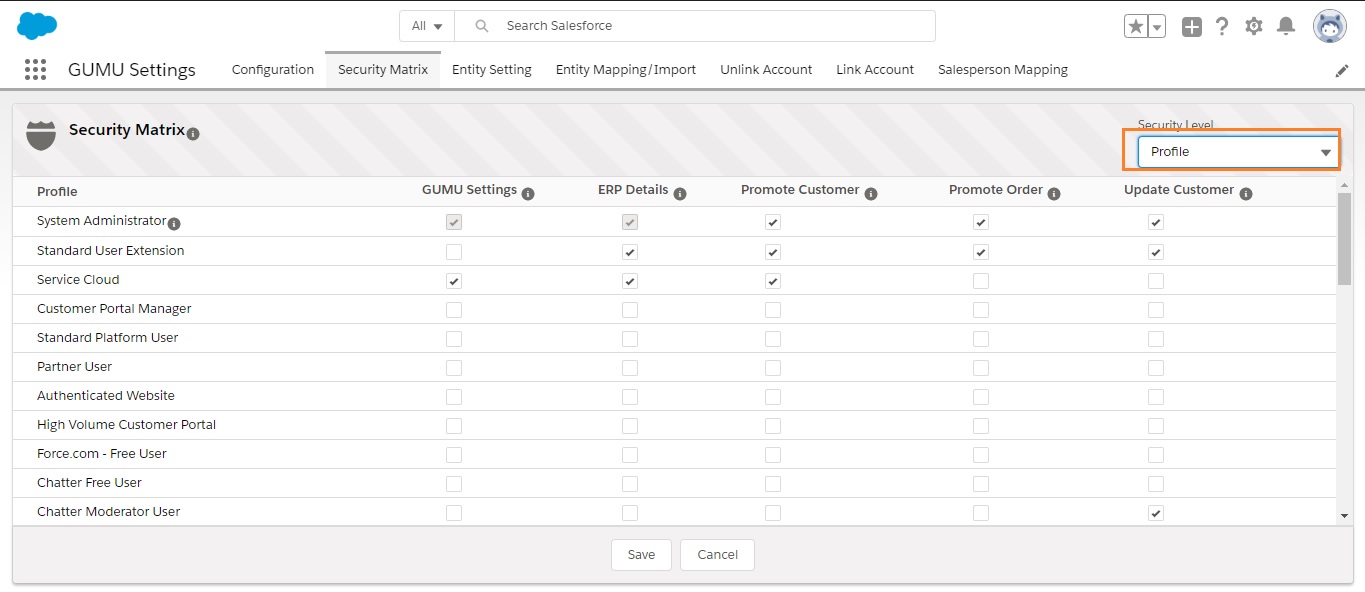Click the Save button
The height and width of the screenshot is (592, 1365).
coord(641,555)
